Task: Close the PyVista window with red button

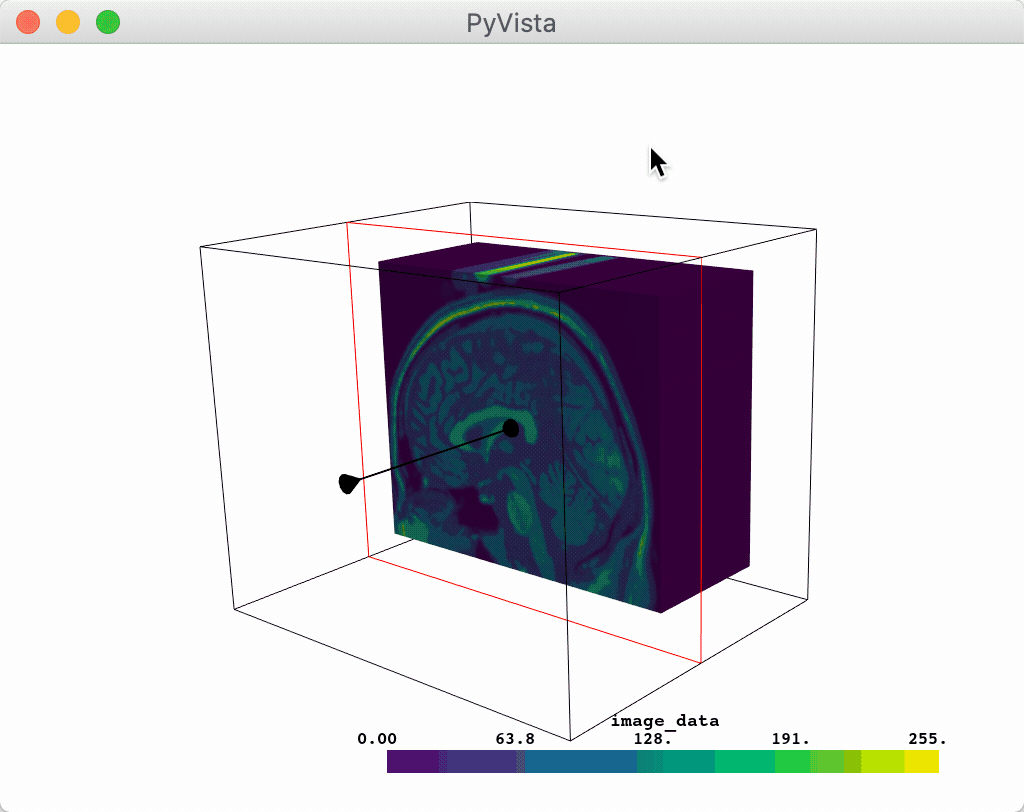Action: click(28, 22)
